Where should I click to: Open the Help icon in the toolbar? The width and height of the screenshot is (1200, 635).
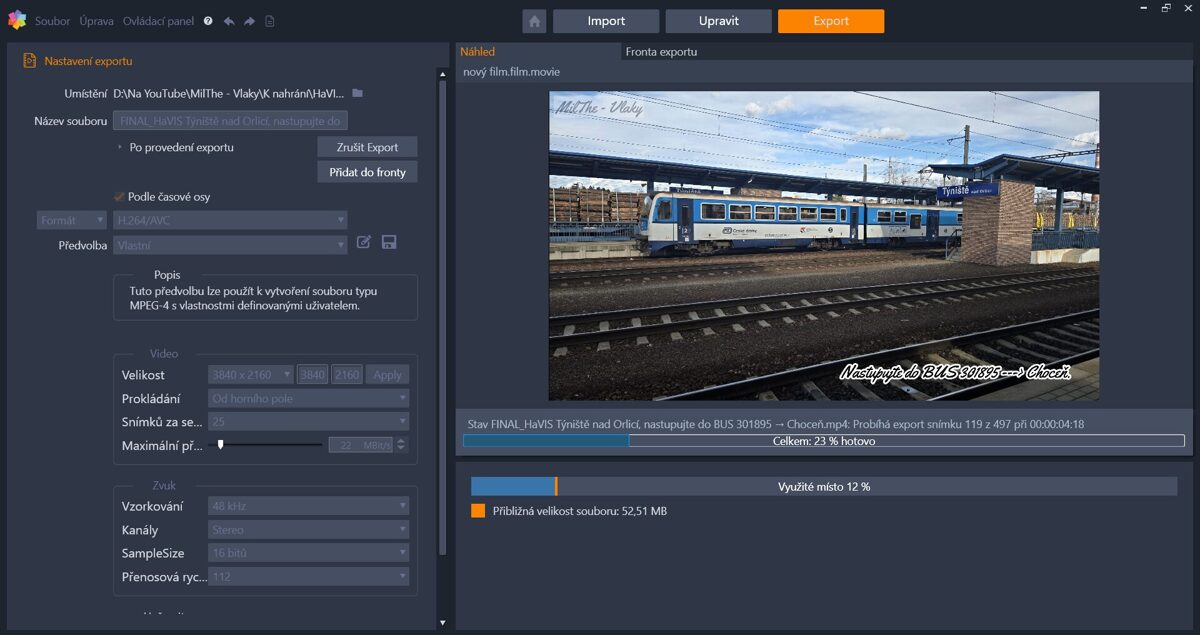(206, 20)
